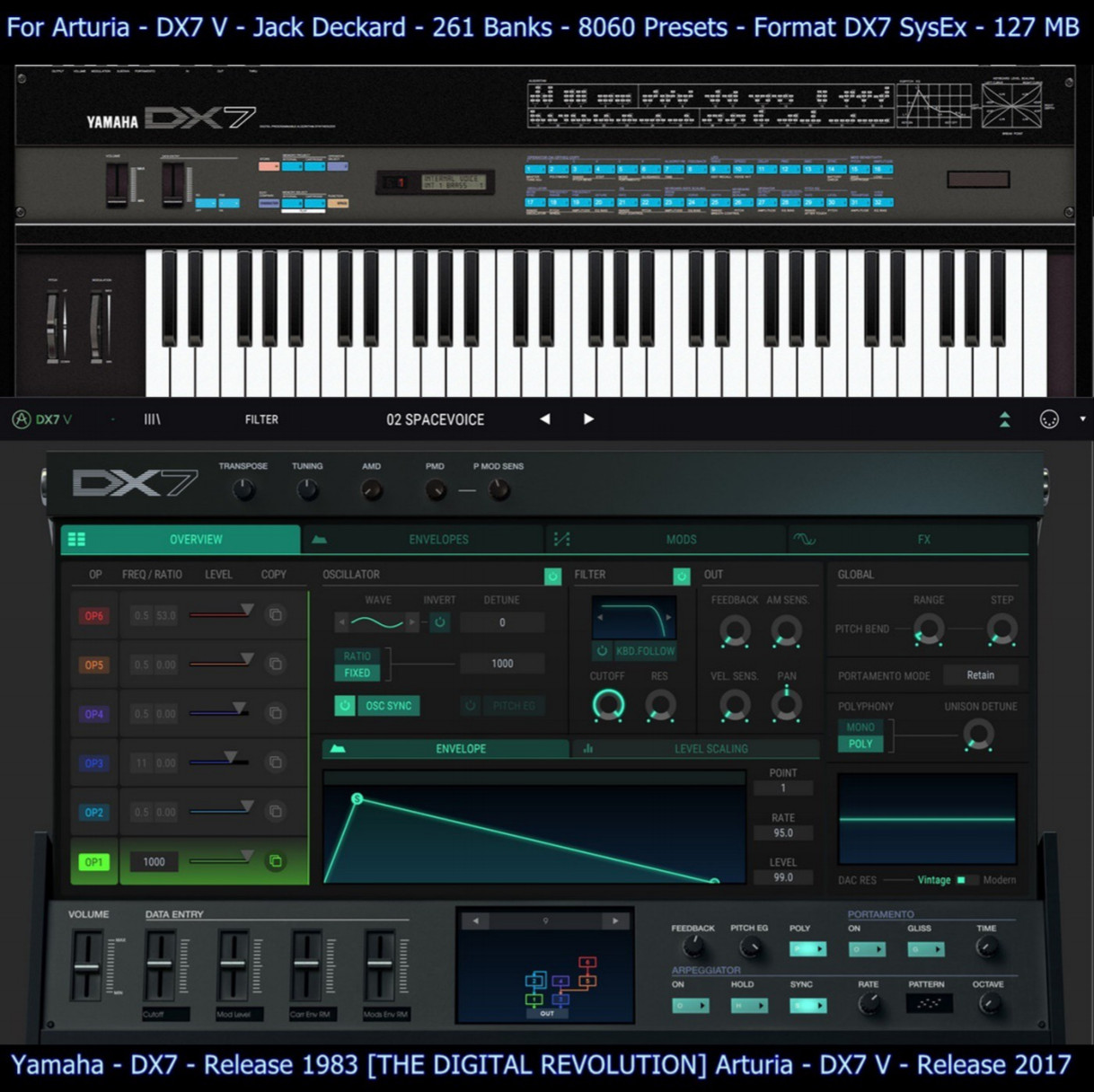Toggle the FILTER power button
Image resolution: width=1094 pixels, height=1092 pixels.
pyautogui.click(x=682, y=576)
